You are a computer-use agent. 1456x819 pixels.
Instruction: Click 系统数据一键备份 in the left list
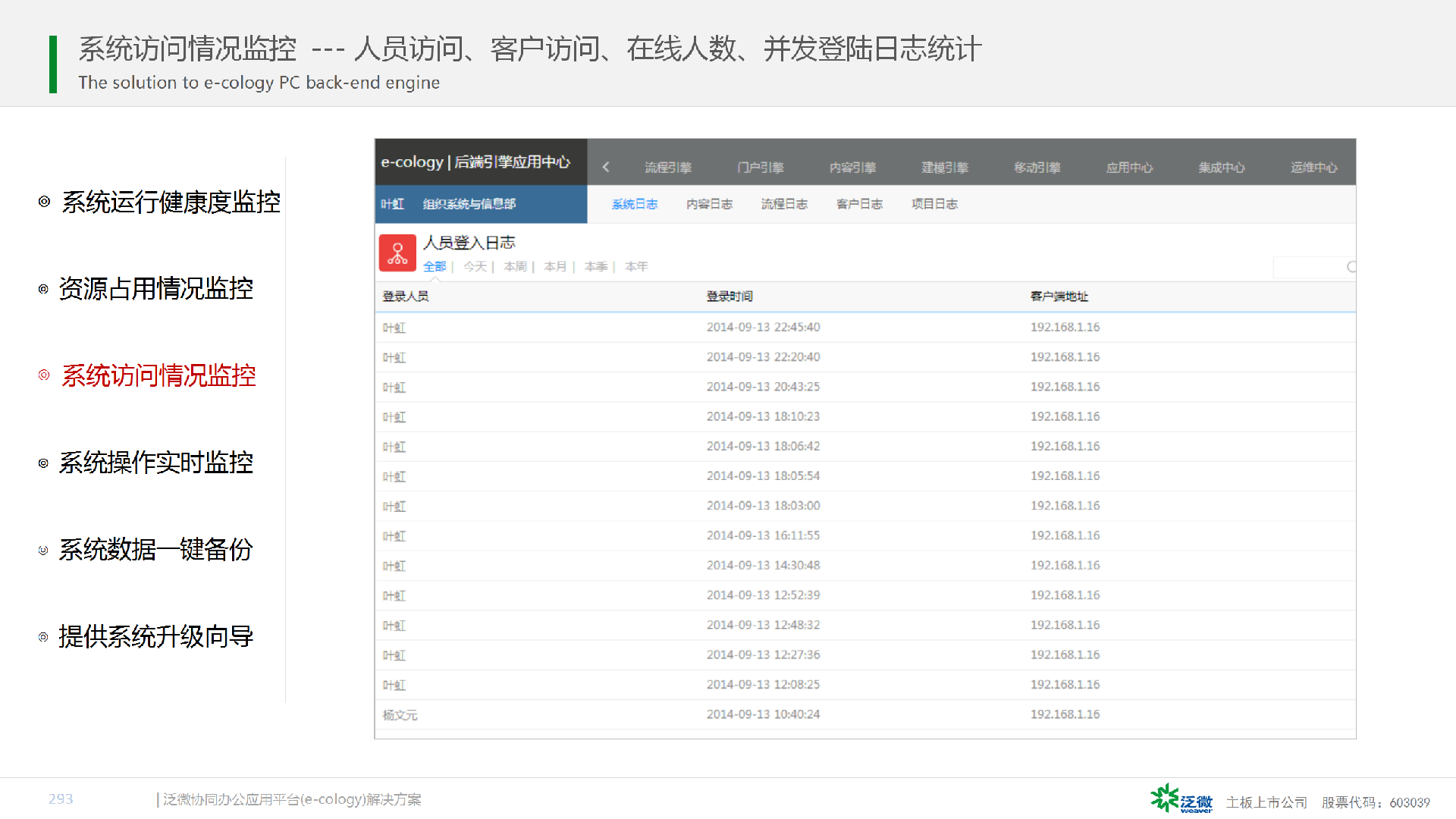(x=155, y=550)
